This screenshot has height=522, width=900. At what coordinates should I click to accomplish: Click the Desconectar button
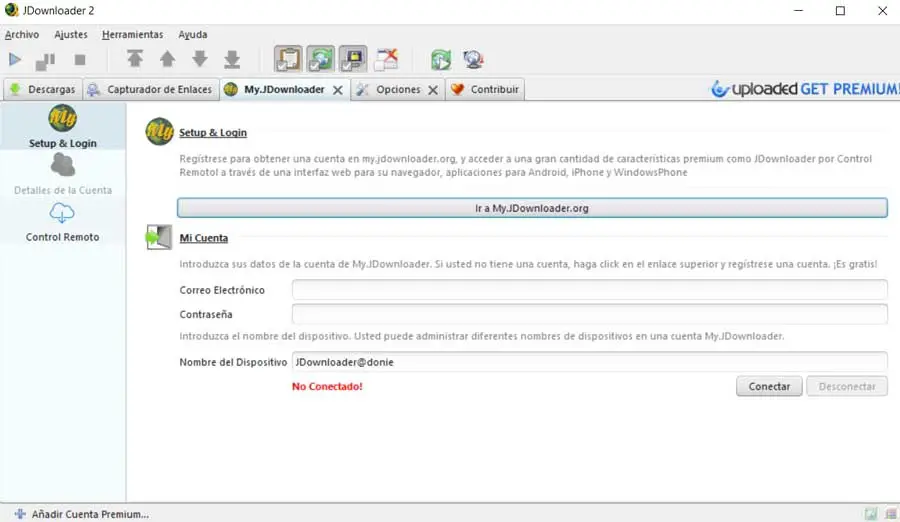pos(847,386)
